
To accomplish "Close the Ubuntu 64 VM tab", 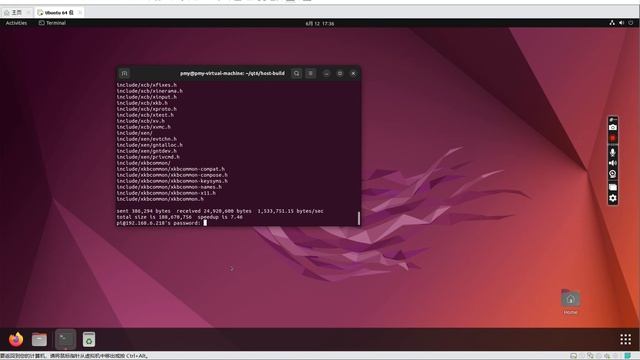I will tap(80, 13).
